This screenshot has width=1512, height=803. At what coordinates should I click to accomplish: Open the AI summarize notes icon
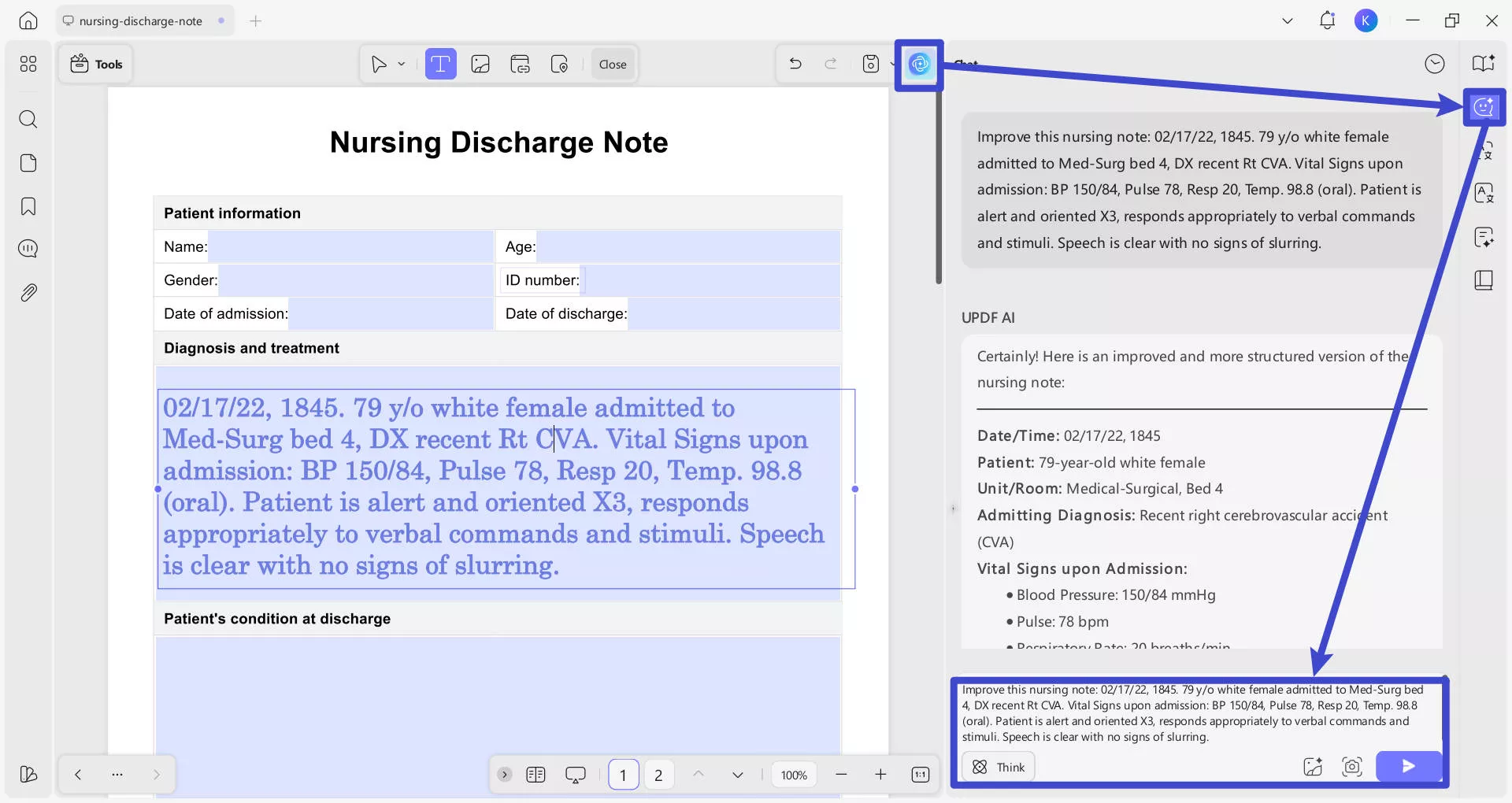(x=1484, y=237)
